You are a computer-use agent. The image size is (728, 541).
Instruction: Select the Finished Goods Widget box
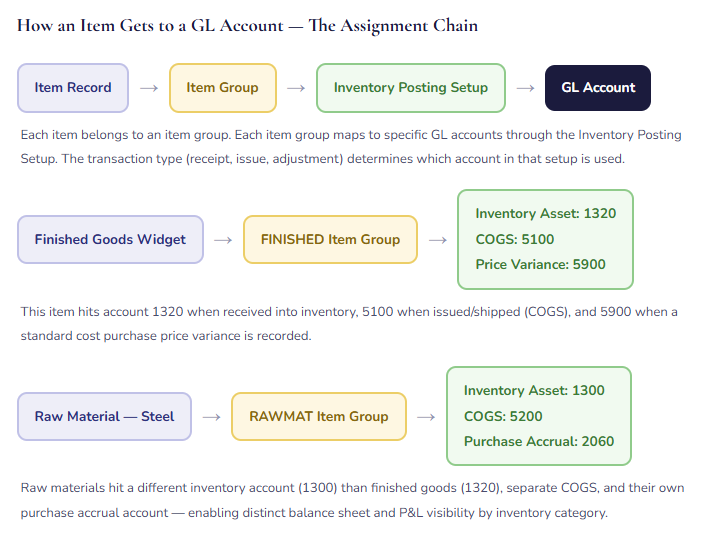(110, 240)
